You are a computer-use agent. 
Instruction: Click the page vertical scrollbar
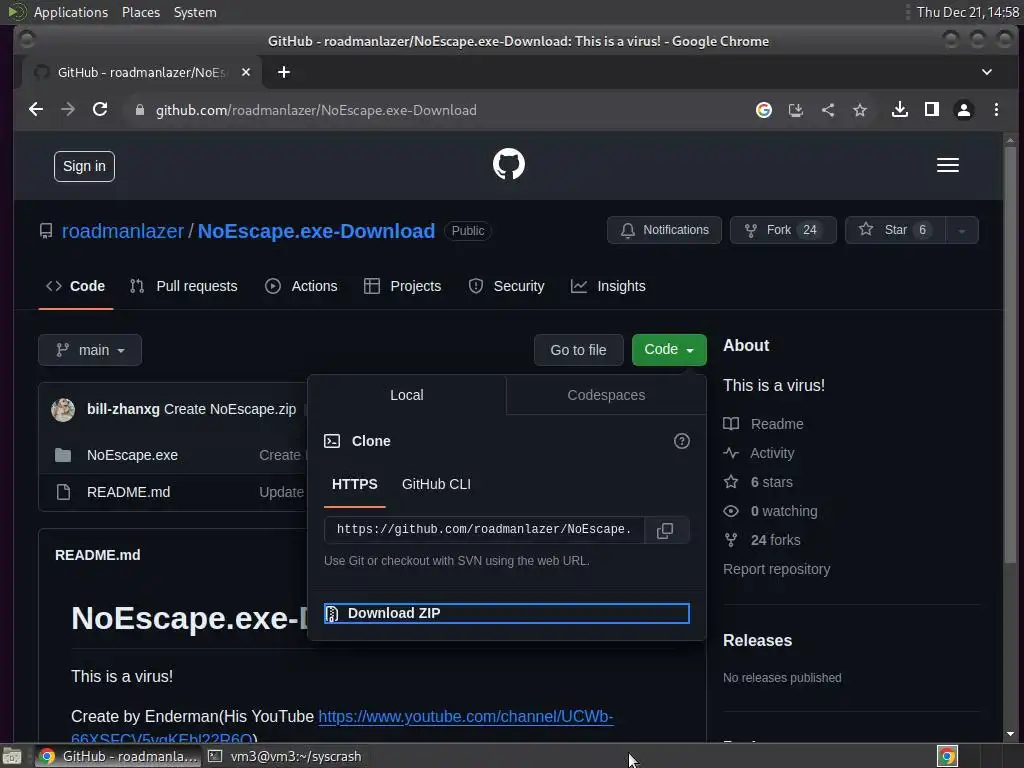pyautogui.click(x=1010, y=353)
